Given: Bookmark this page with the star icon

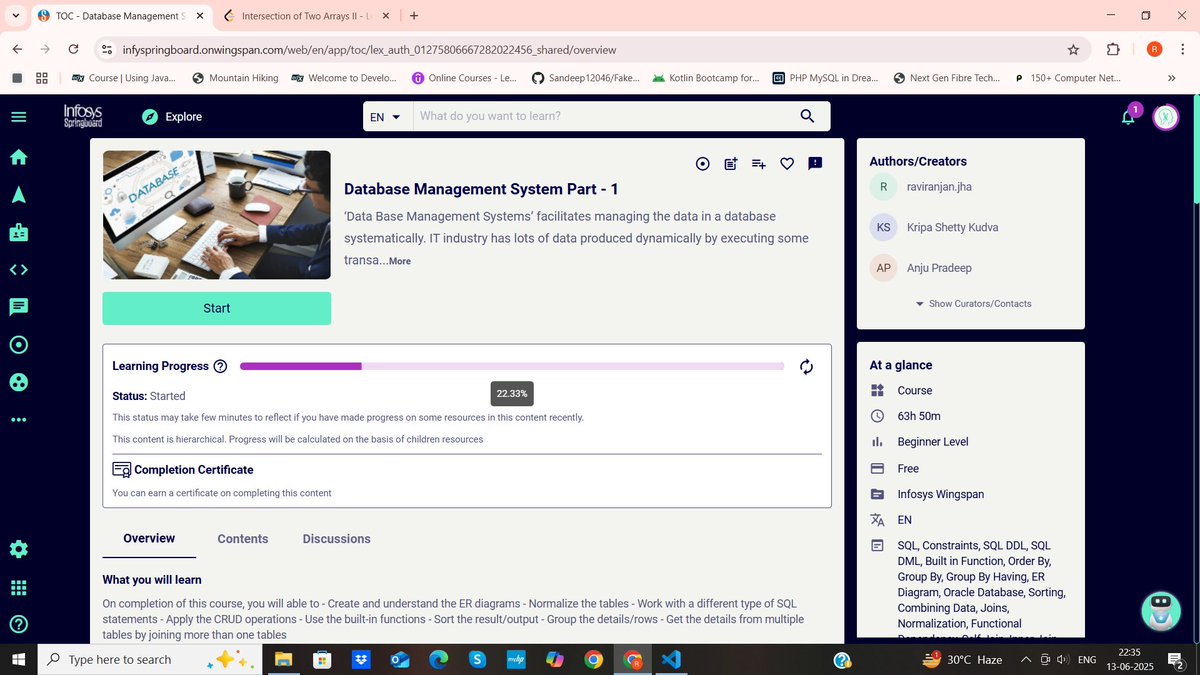Looking at the screenshot, I should point(1073,49).
